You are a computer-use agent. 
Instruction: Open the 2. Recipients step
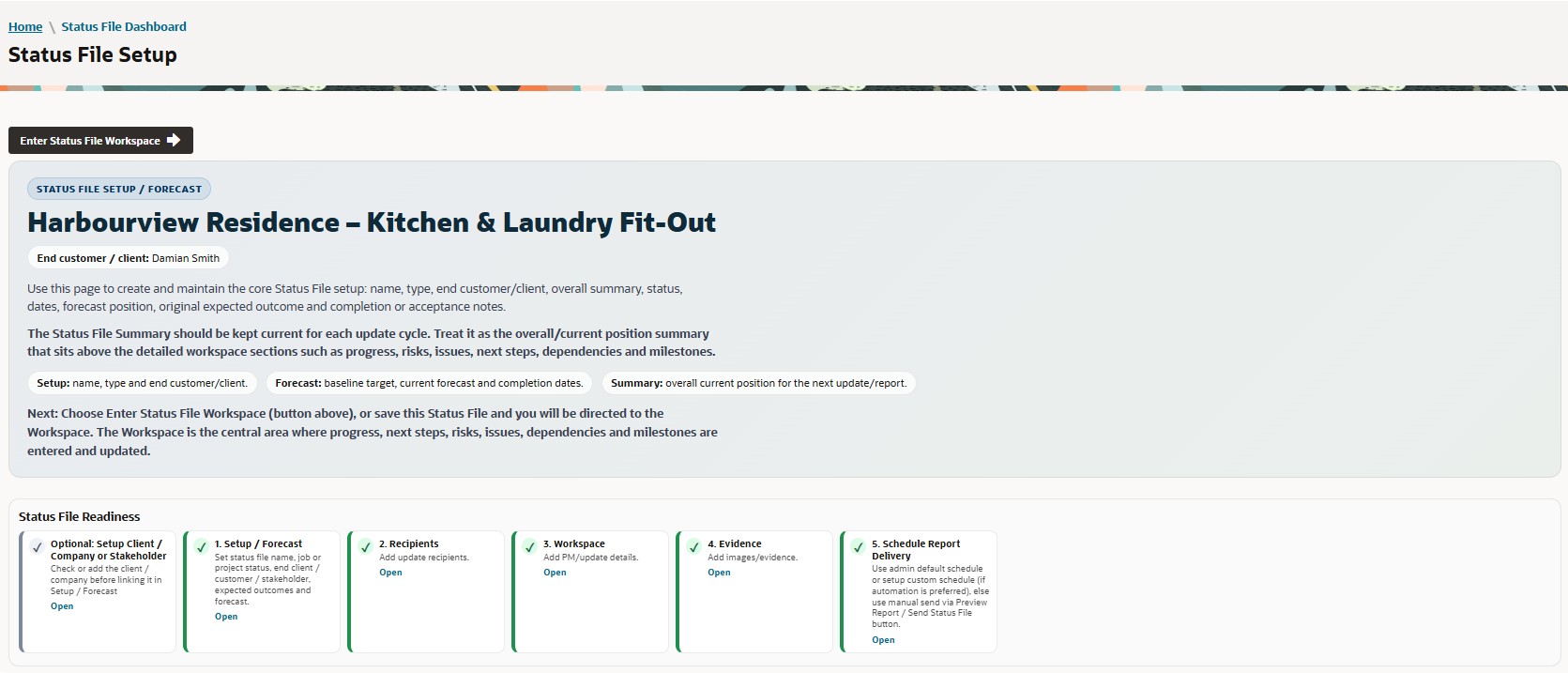390,573
